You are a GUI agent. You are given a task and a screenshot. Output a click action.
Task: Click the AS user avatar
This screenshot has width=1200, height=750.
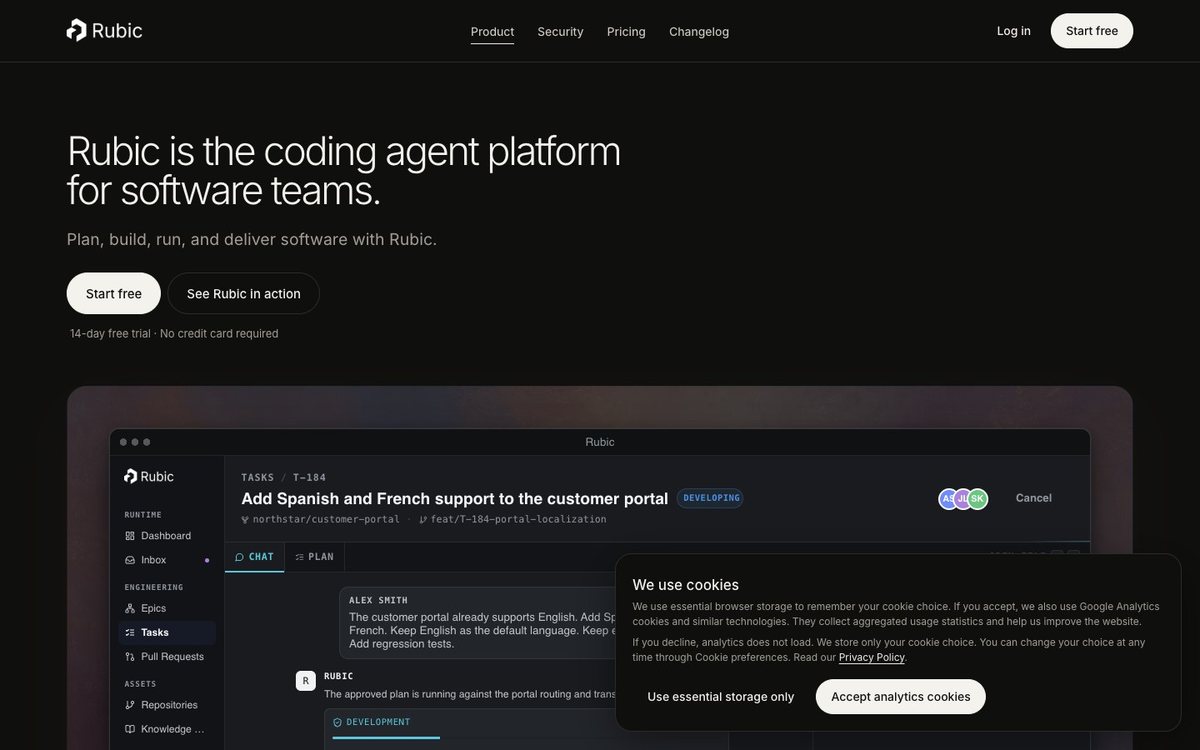[948, 498]
